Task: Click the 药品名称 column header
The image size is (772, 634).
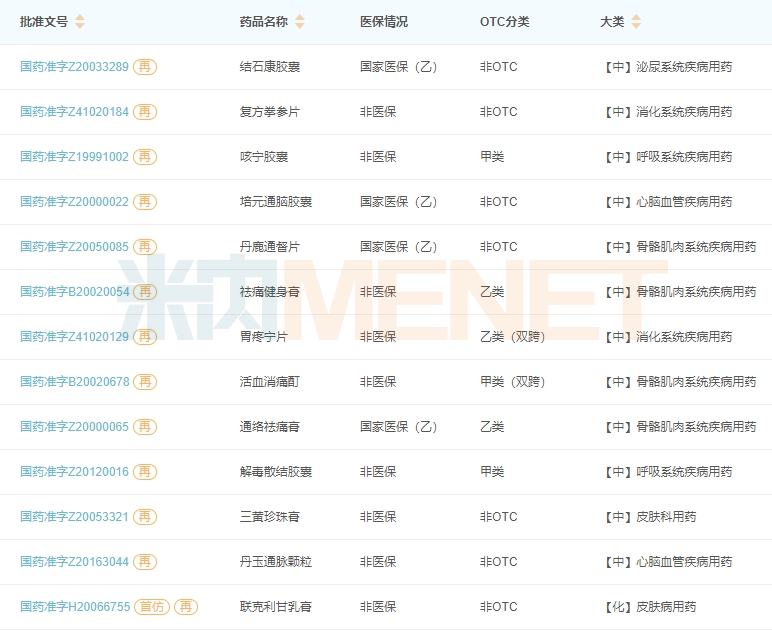Action: point(264,22)
